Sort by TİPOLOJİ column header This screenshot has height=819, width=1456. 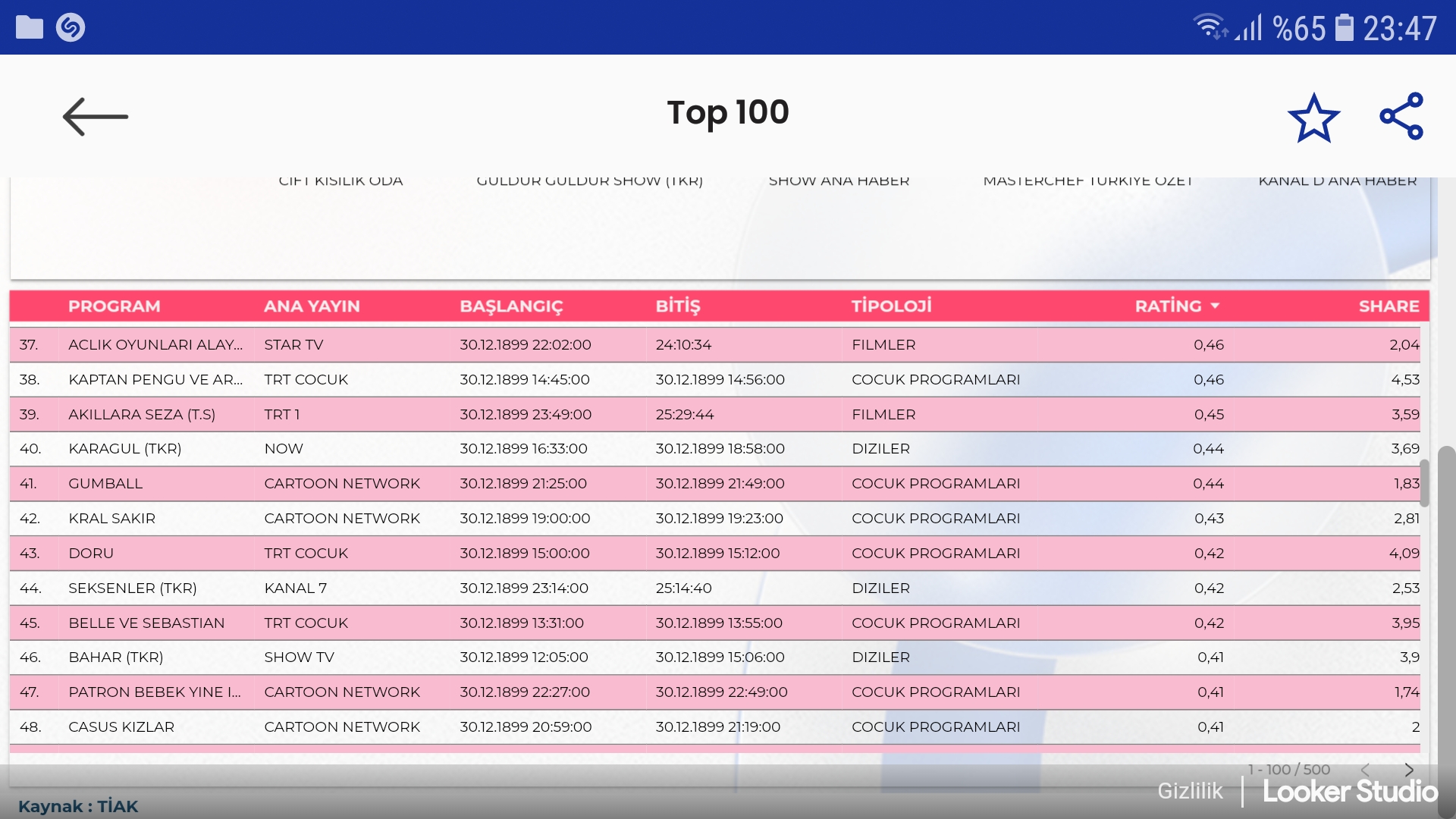tap(891, 306)
